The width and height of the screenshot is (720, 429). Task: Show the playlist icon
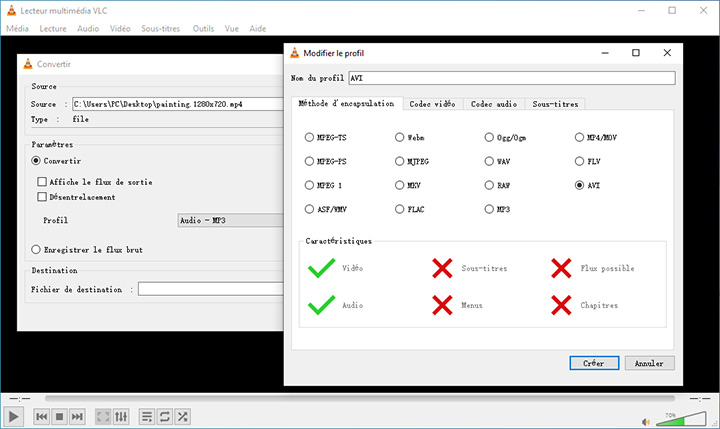tap(147, 417)
